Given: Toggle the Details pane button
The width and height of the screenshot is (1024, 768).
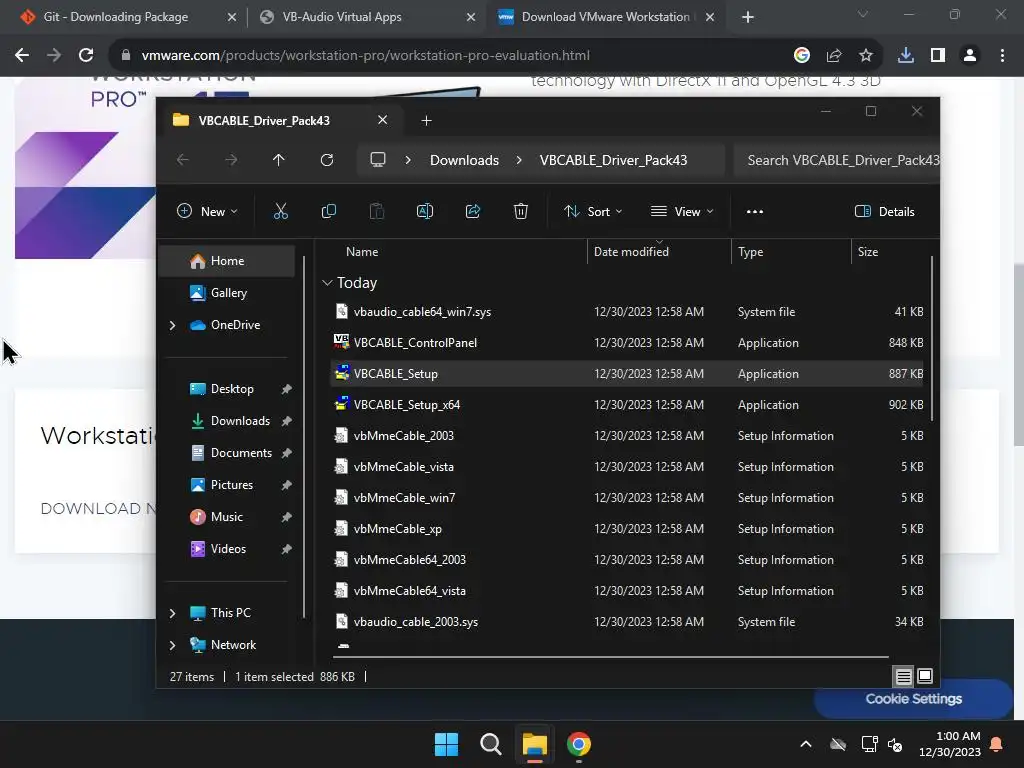Looking at the screenshot, I should 885,212.
